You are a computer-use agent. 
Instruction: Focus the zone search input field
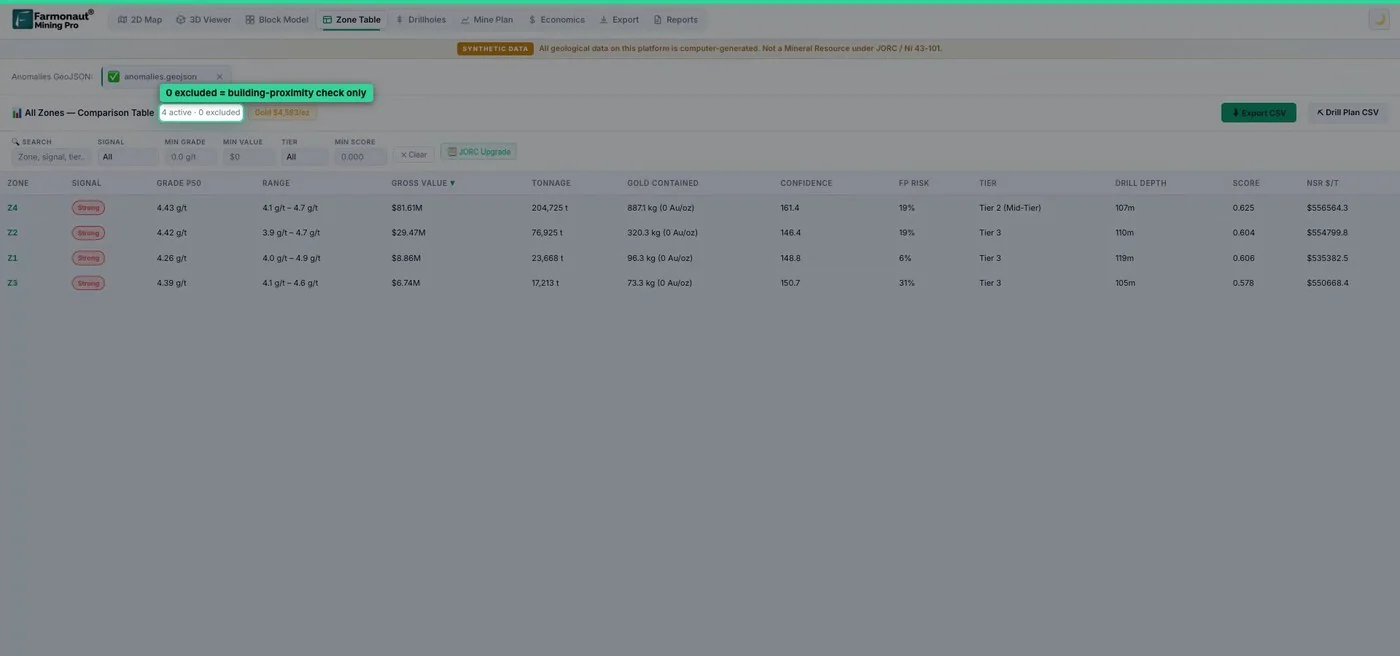pyautogui.click(x=51, y=157)
